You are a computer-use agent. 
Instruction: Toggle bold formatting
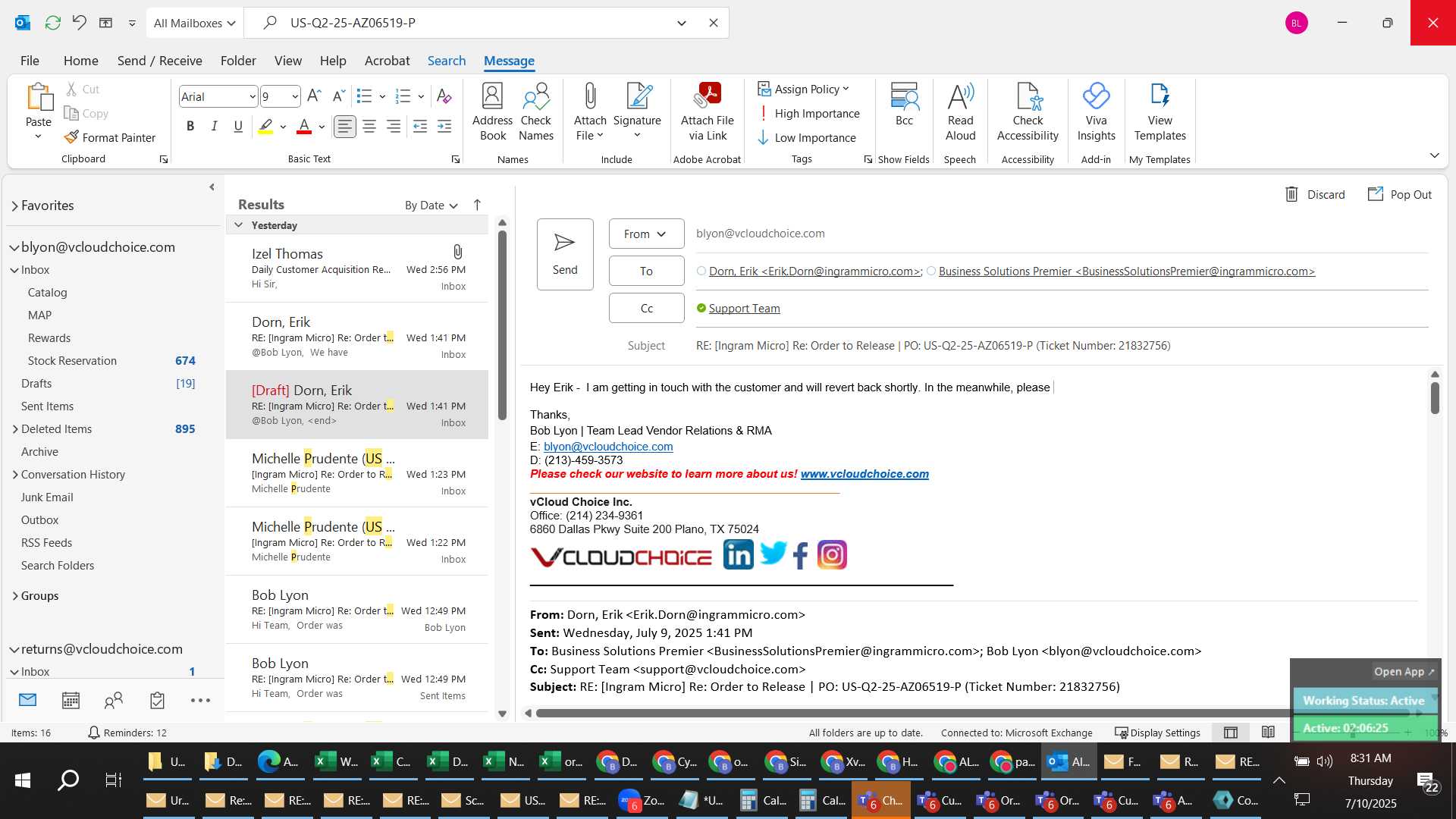tap(190, 126)
